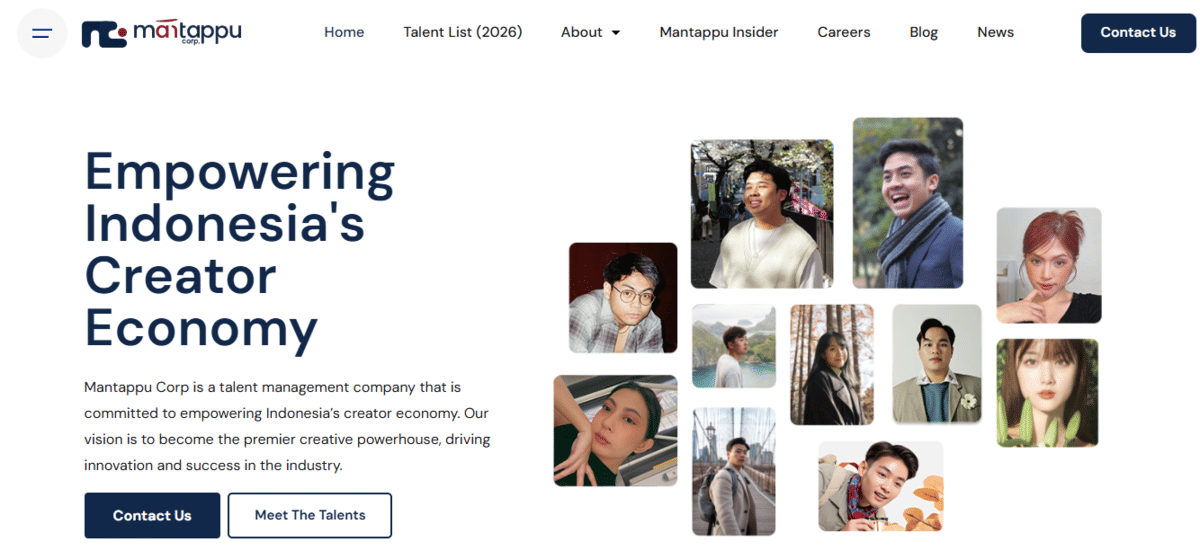
Task: Visit the Careers page
Action: 844,32
